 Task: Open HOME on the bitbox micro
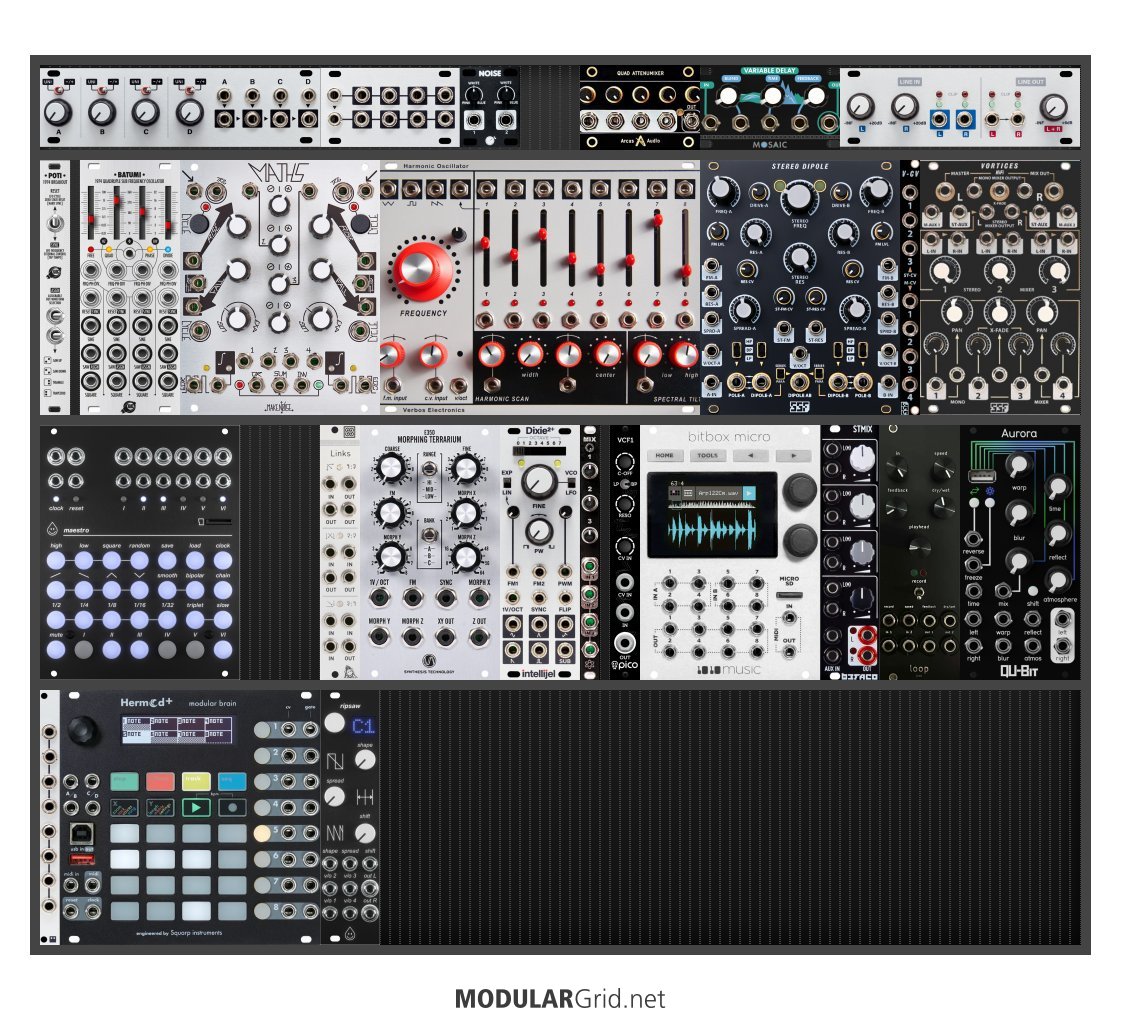pyautogui.click(x=665, y=455)
